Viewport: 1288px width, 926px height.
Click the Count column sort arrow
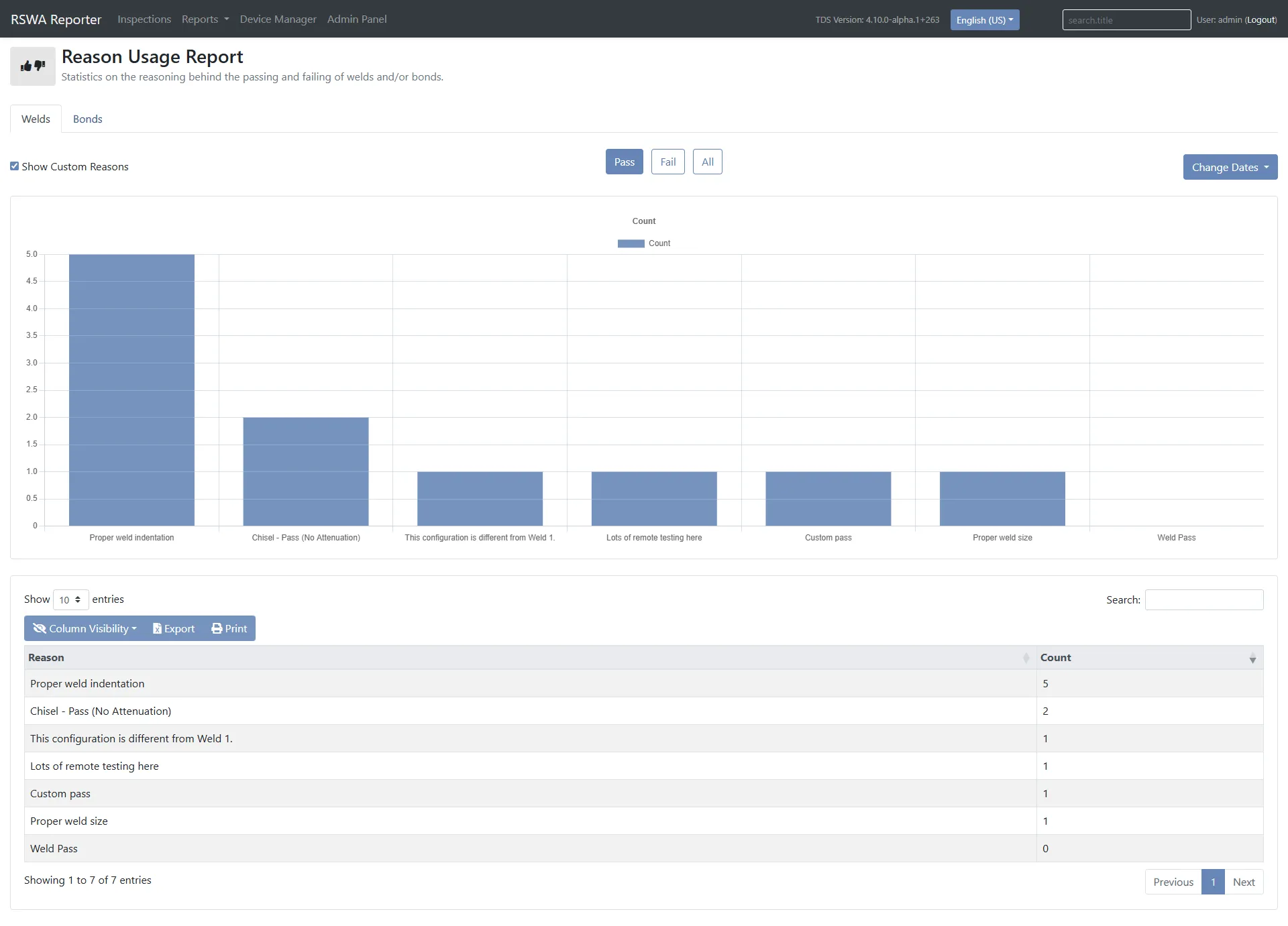point(1252,660)
